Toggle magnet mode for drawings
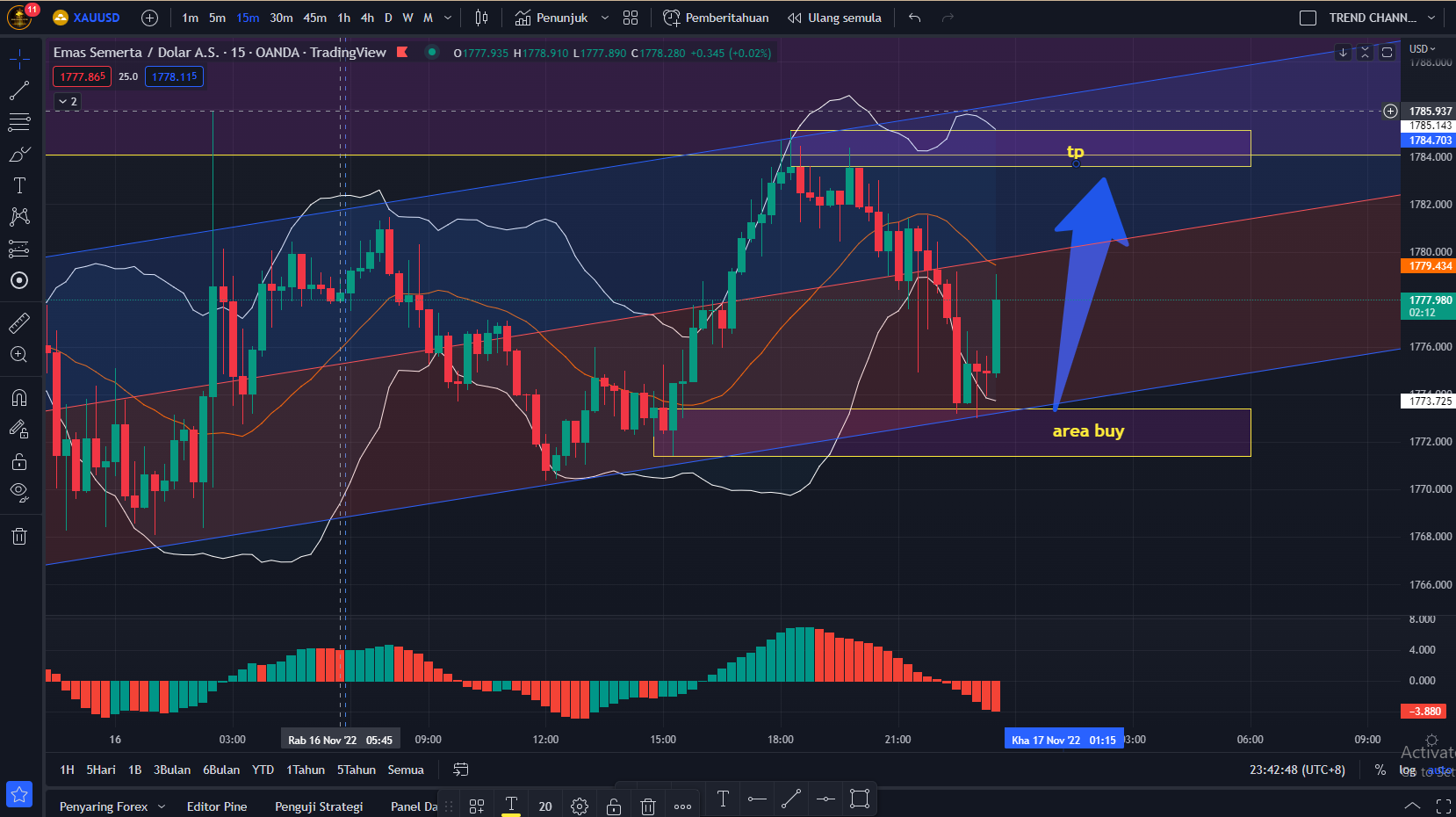Screen dimensions: 1456x817 click(x=19, y=398)
